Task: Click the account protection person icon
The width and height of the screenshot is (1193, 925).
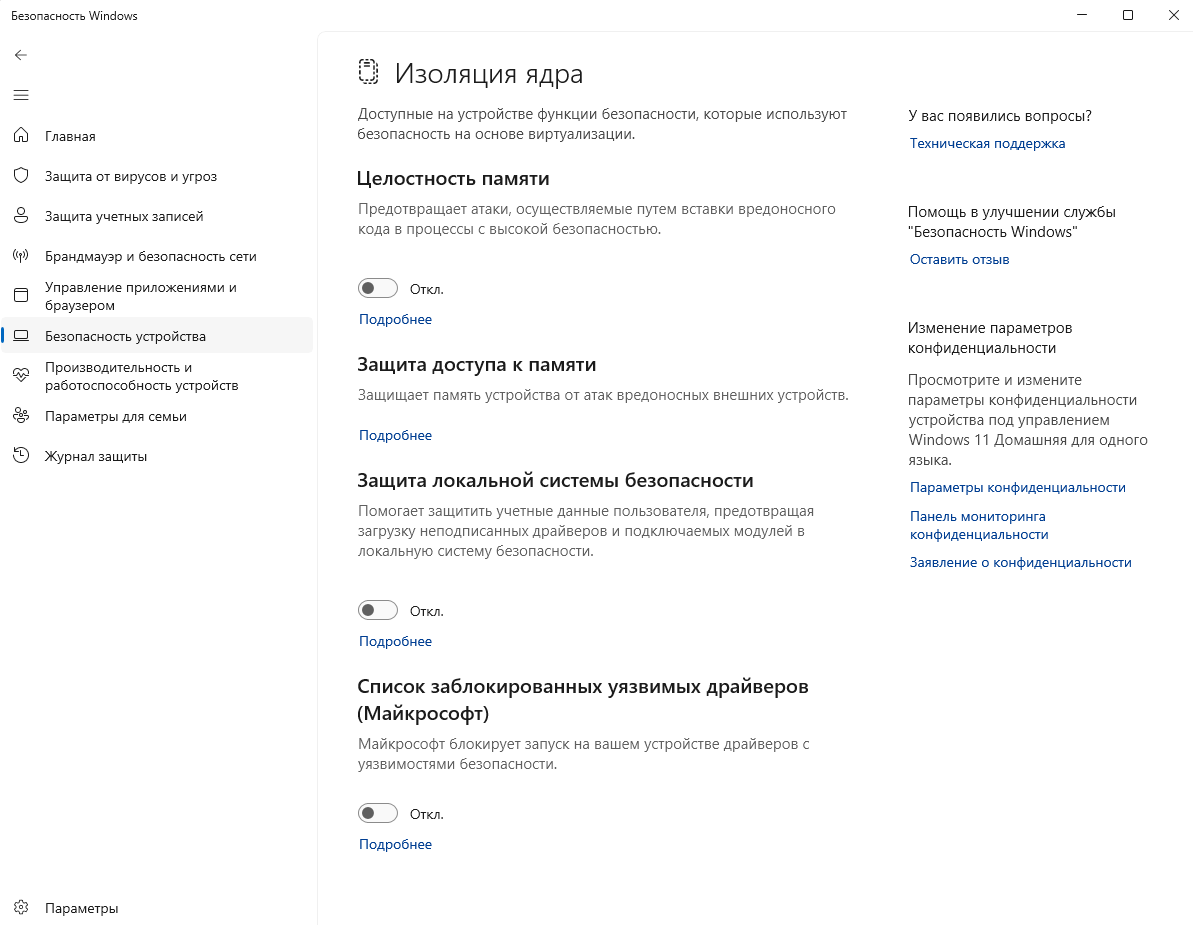Action: pyautogui.click(x=21, y=216)
